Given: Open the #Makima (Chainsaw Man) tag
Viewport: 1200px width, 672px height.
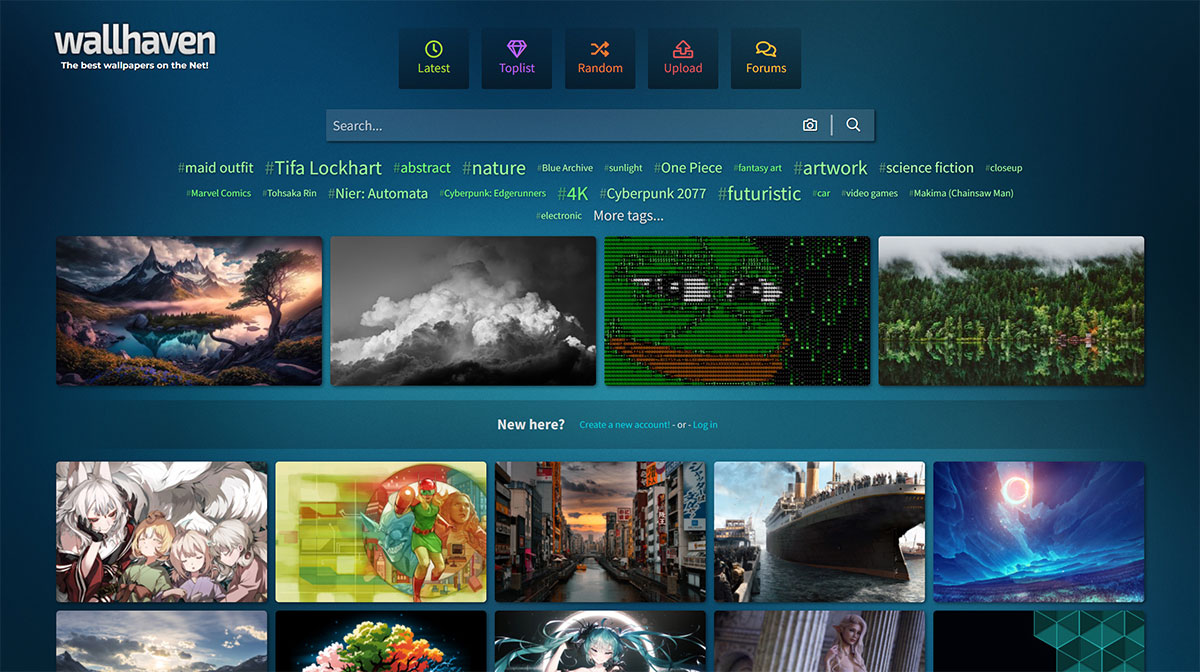Looking at the screenshot, I should (x=960, y=193).
